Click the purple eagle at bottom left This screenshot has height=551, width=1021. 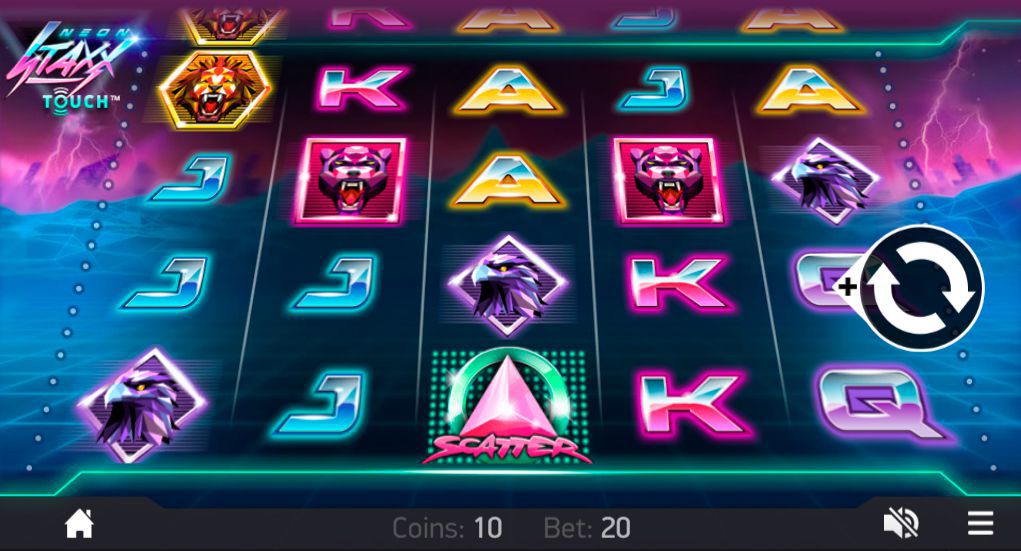(x=141, y=405)
